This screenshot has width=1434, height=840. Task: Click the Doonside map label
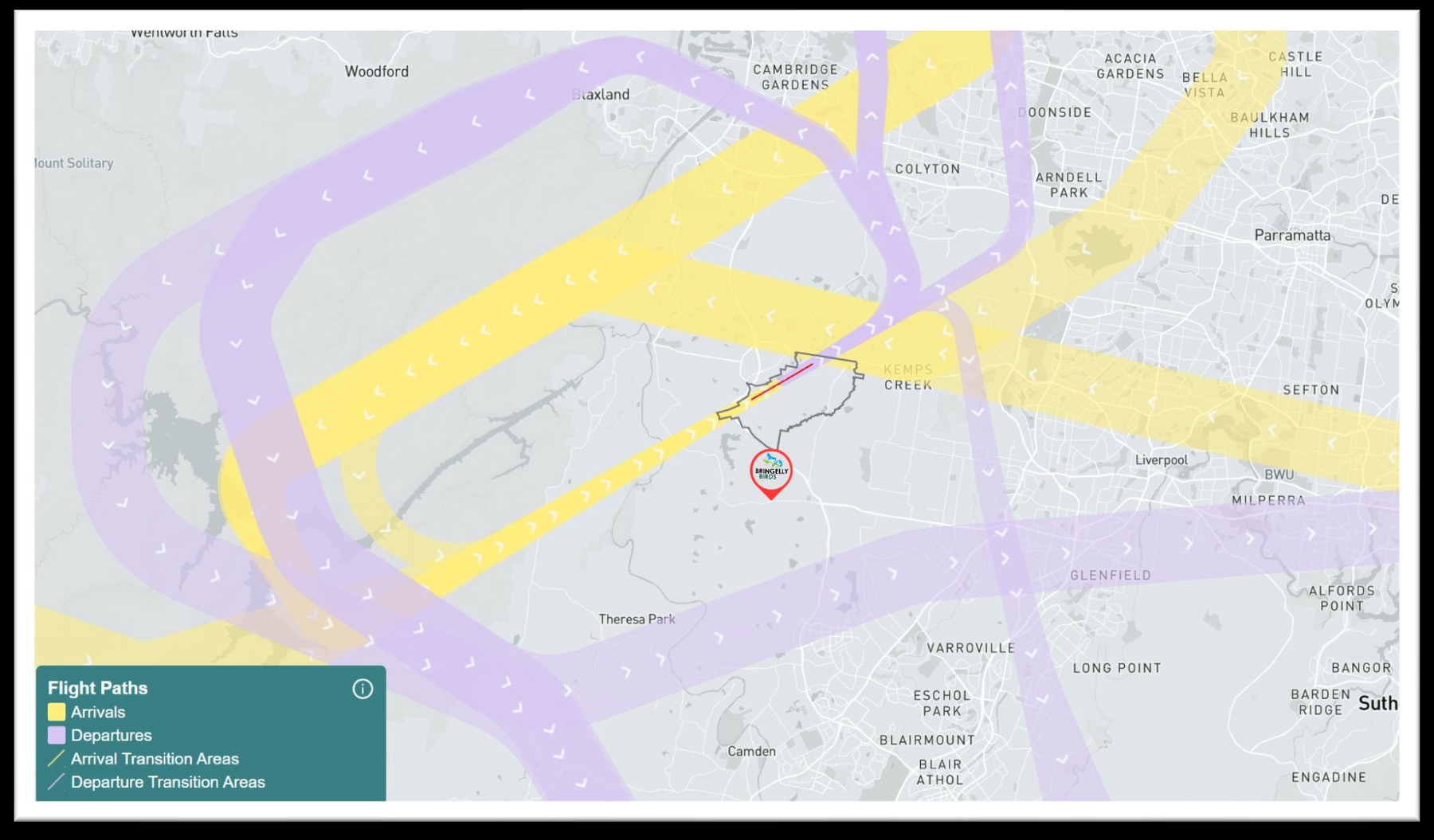click(x=1056, y=112)
